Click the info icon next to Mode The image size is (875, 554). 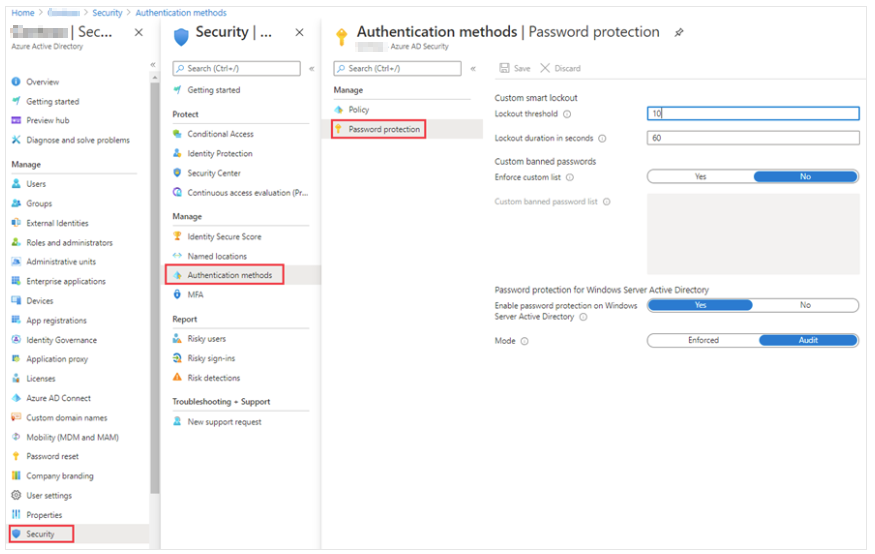point(524,341)
